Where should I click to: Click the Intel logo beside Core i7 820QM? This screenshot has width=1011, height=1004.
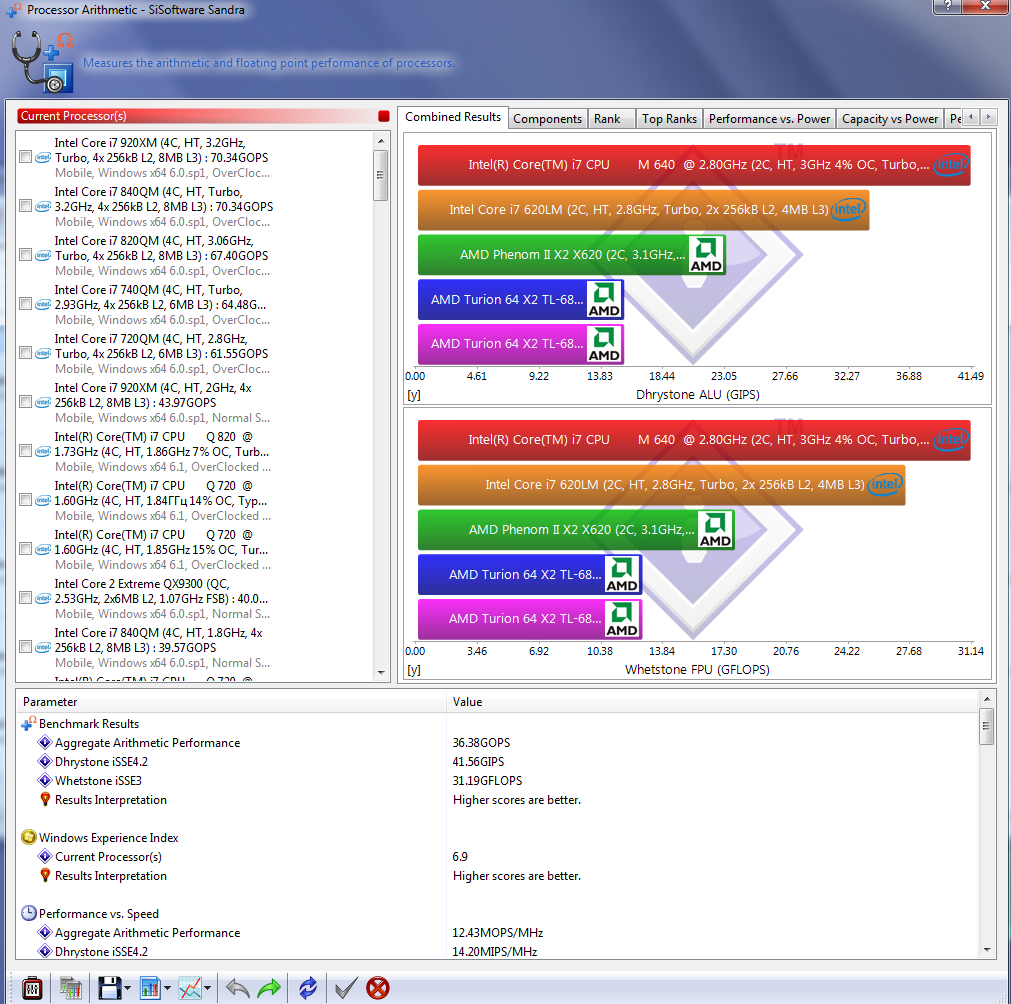[x=43, y=255]
